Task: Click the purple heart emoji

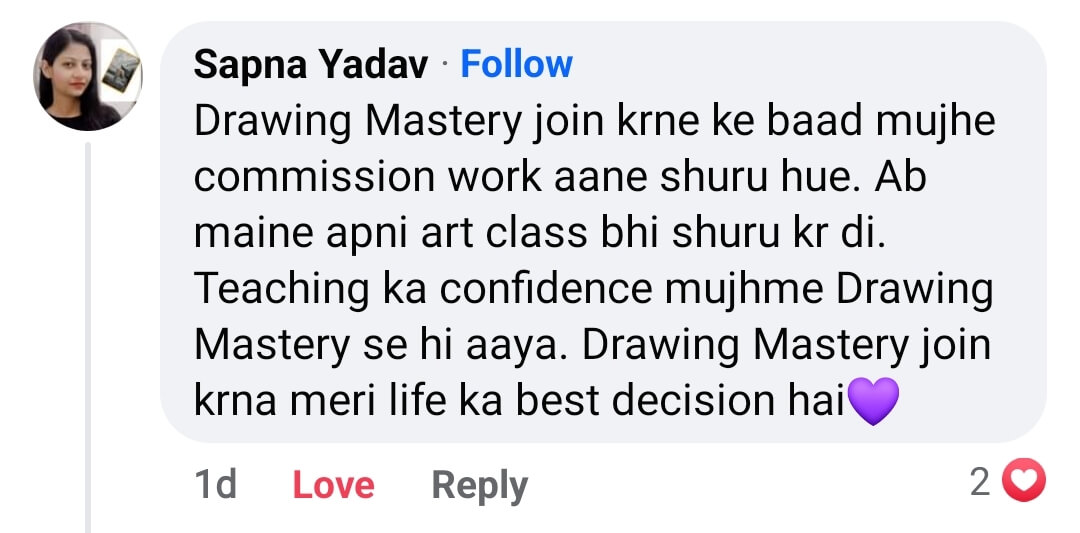Action: pyautogui.click(x=873, y=401)
